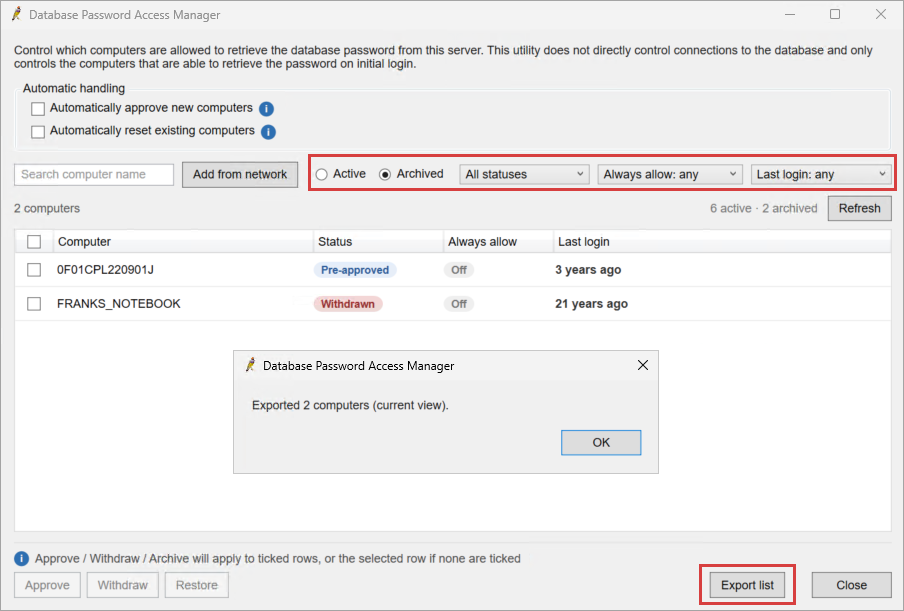Image resolution: width=904 pixels, height=611 pixels.
Task: Enable Automatically approve new computers
Action: click(38, 109)
